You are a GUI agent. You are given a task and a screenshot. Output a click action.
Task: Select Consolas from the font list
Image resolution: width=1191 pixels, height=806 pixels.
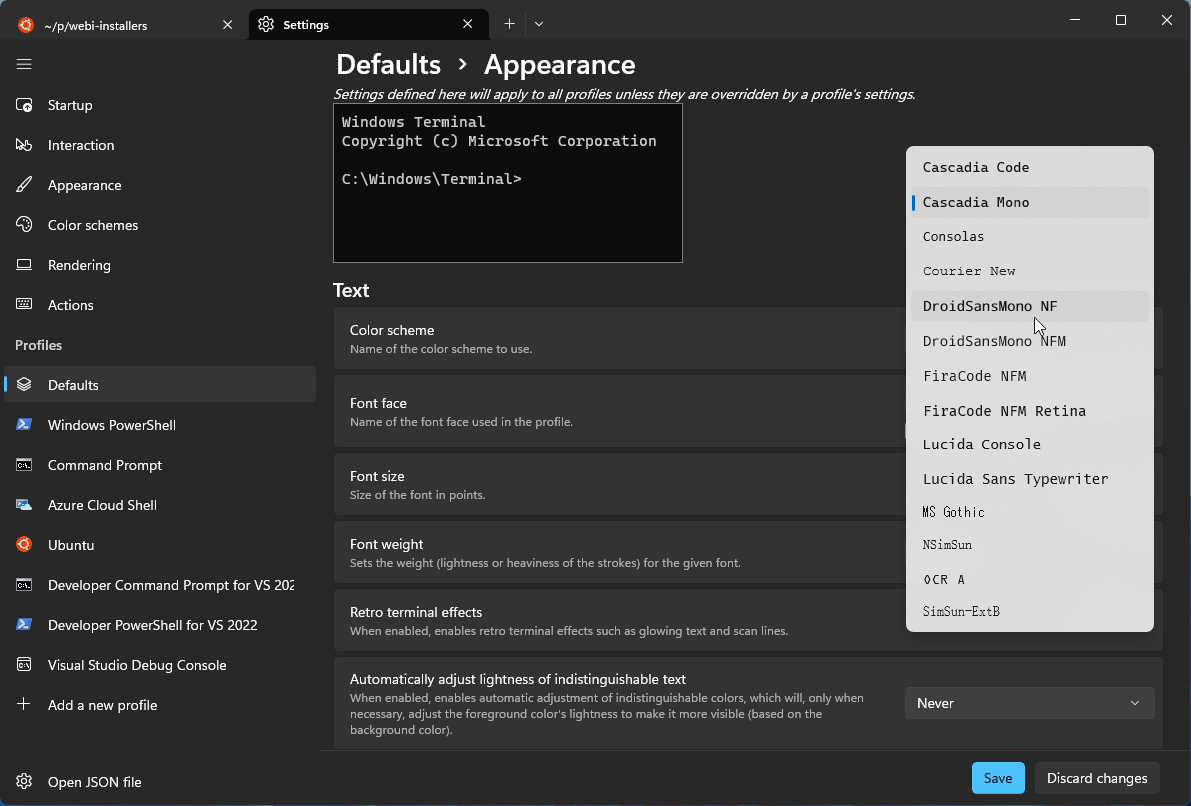click(953, 236)
